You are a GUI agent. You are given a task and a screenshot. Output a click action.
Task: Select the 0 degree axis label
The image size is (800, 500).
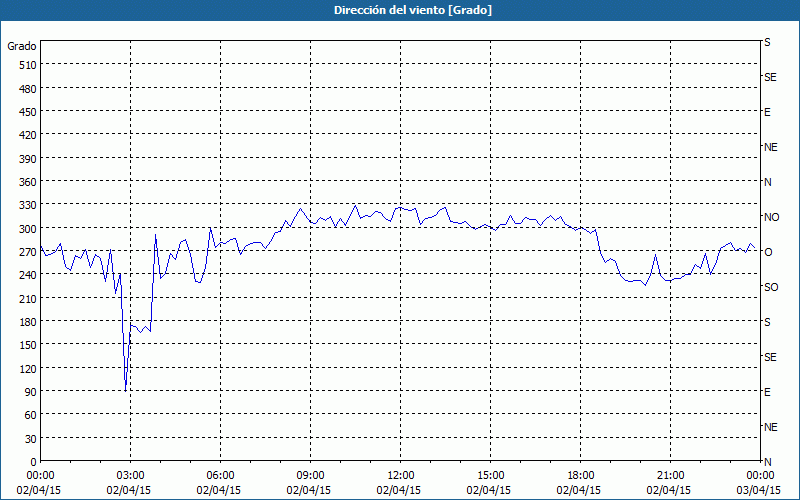(34, 462)
